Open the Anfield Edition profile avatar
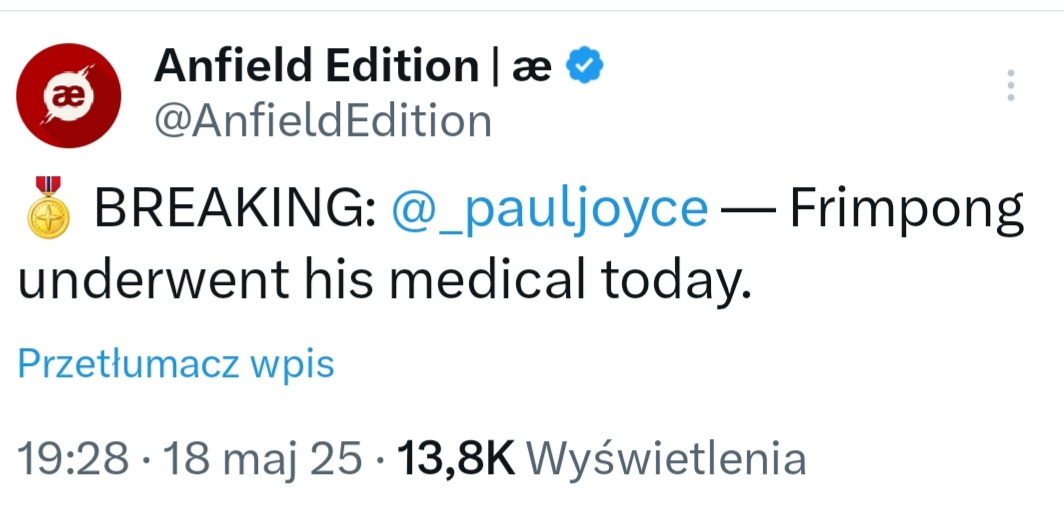Image resolution: width=1064 pixels, height=511 pixels. pos(69,96)
